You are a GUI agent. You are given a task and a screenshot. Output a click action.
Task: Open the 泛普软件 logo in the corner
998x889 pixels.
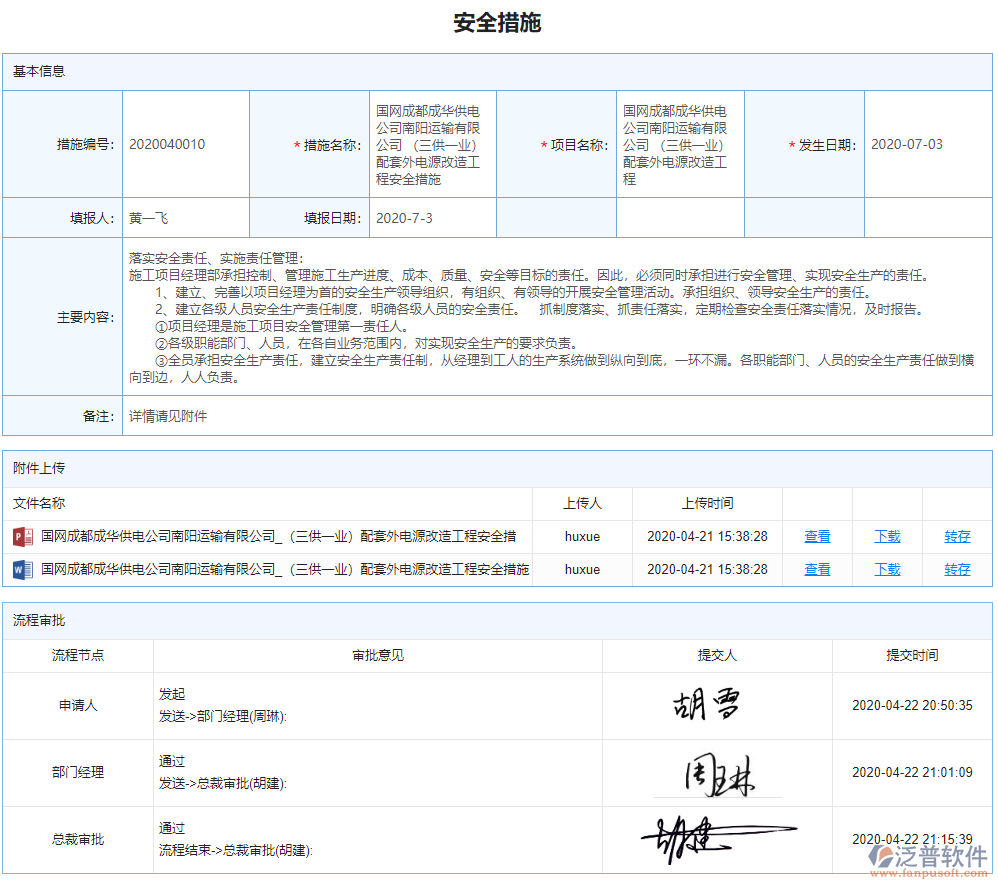click(930, 858)
